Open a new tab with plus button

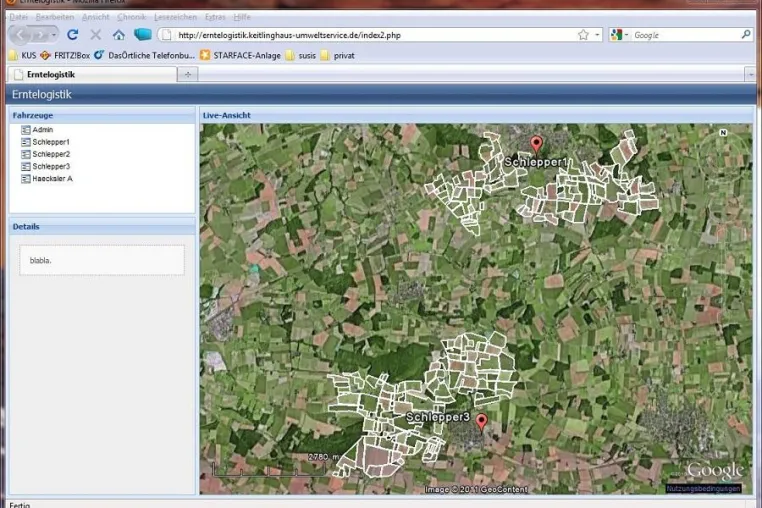pos(188,74)
